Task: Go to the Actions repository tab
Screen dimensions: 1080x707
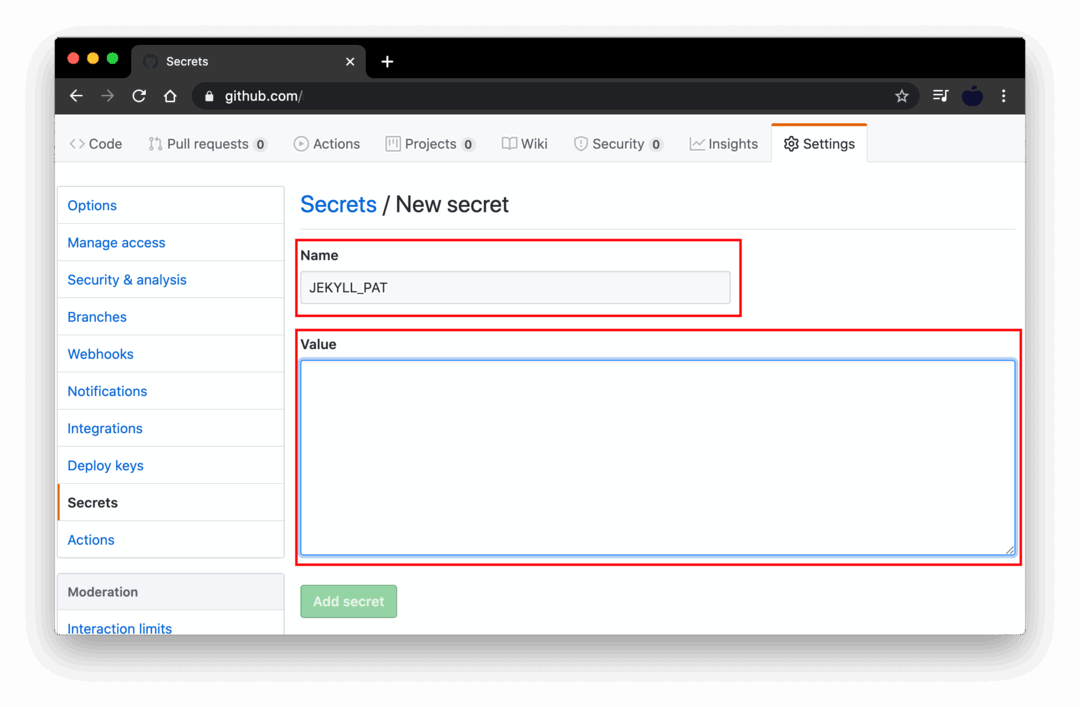Action: tap(327, 144)
